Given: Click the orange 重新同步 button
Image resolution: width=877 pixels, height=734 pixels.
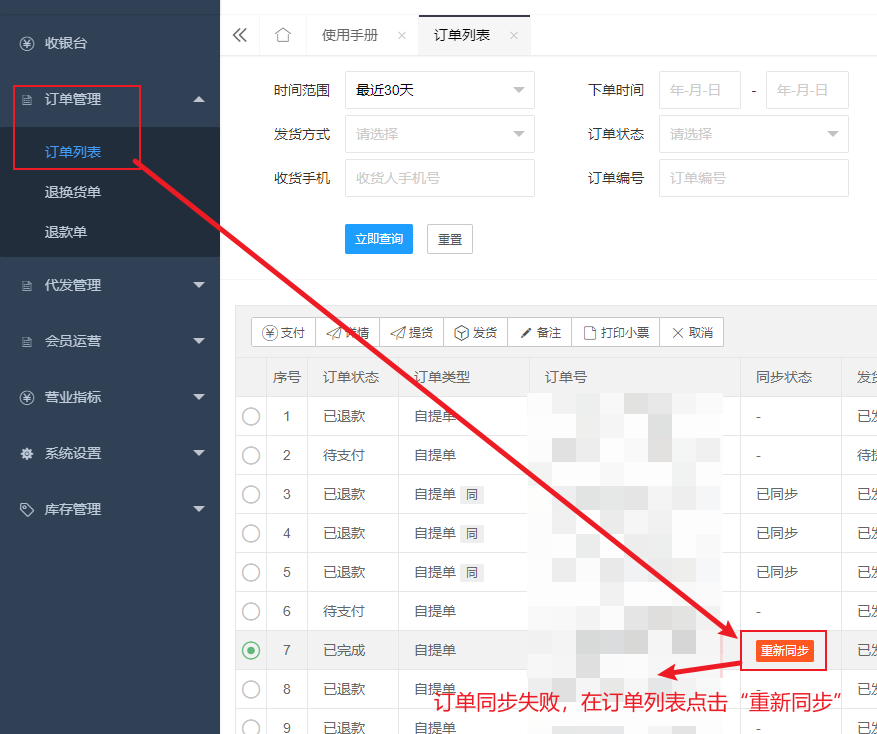Looking at the screenshot, I should [x=784, y=651].
